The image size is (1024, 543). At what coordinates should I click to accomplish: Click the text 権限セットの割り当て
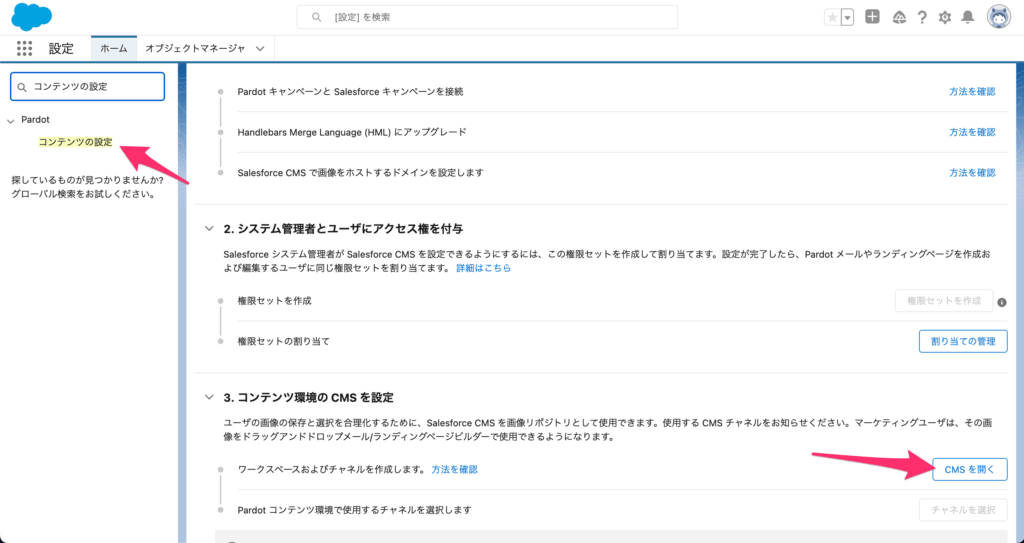point(283,341)
